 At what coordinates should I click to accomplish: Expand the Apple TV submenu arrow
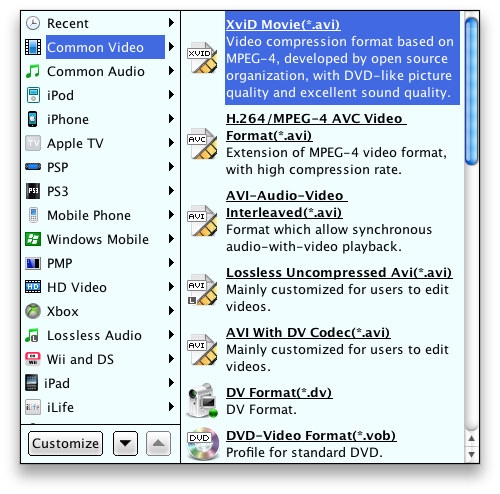[171, 143]
